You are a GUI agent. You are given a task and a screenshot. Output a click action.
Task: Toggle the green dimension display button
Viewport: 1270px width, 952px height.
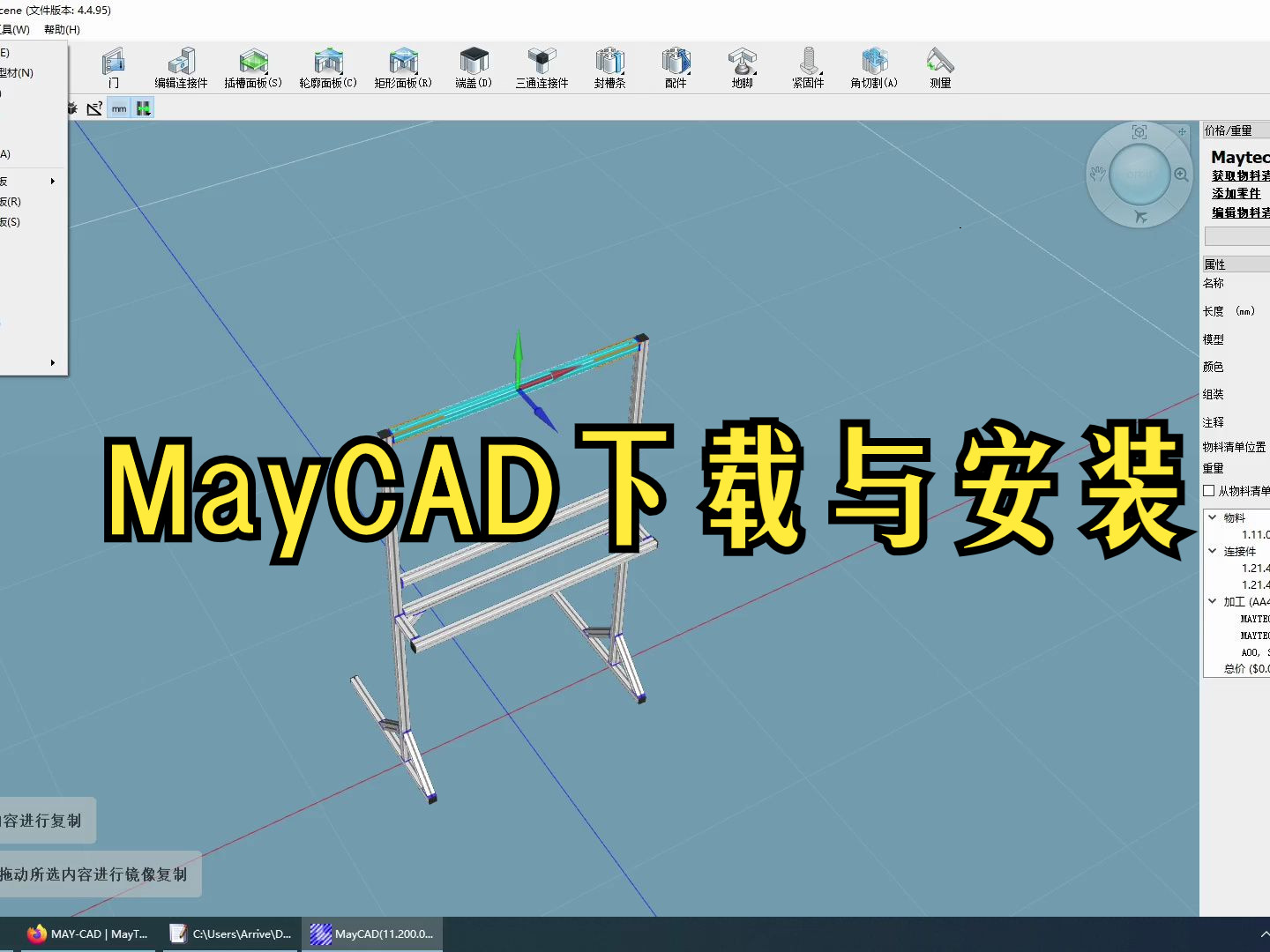(x=143, y=108)
